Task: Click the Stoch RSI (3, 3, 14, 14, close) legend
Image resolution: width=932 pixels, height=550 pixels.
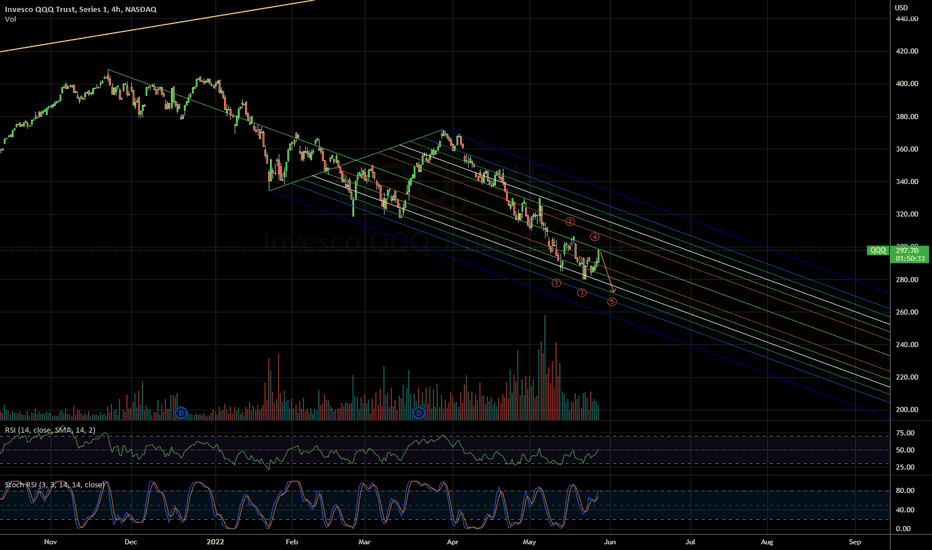Action: pyautogui.click(x=55, y=485)
